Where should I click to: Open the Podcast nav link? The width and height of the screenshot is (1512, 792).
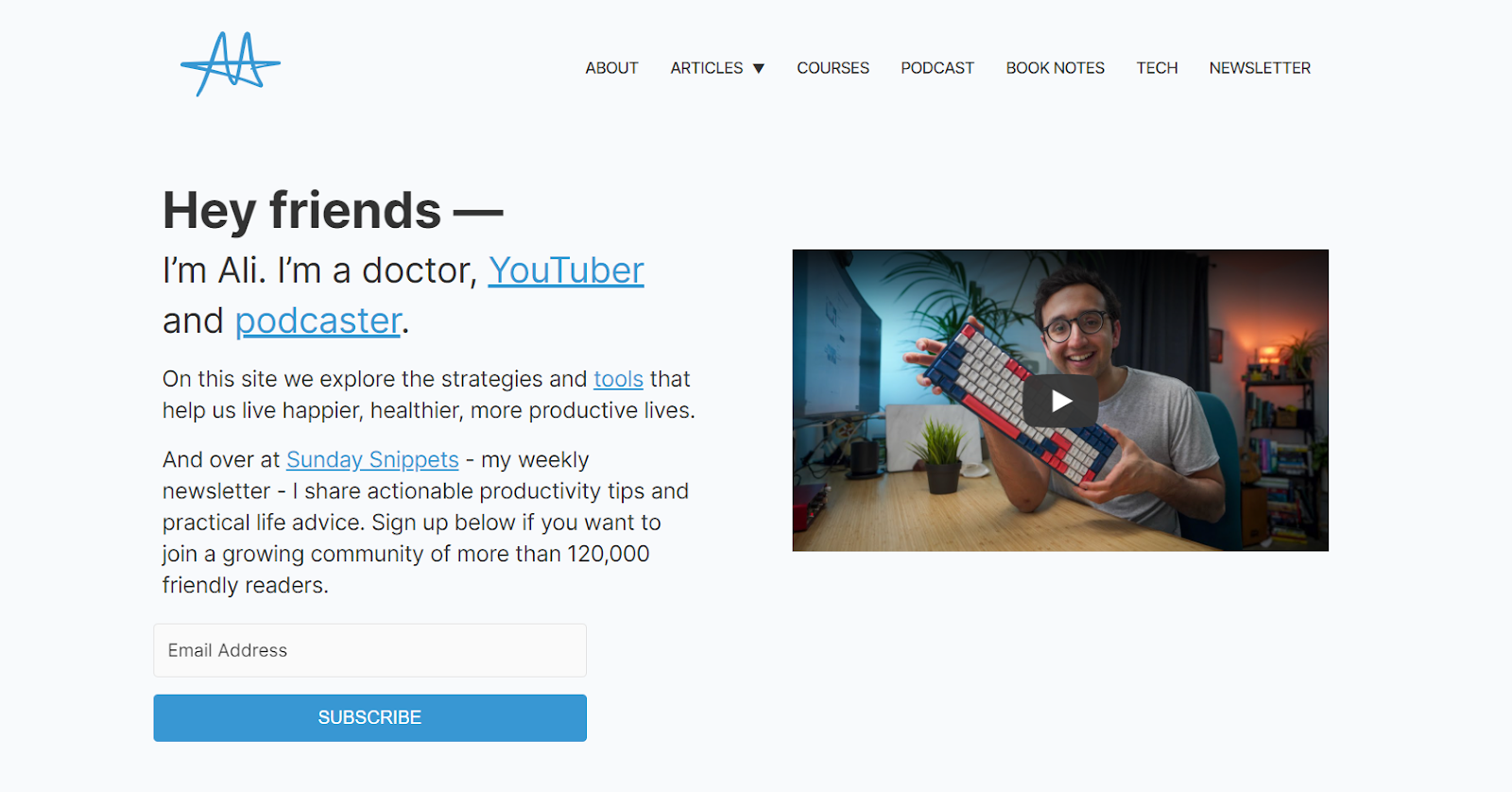click(936, 68)
